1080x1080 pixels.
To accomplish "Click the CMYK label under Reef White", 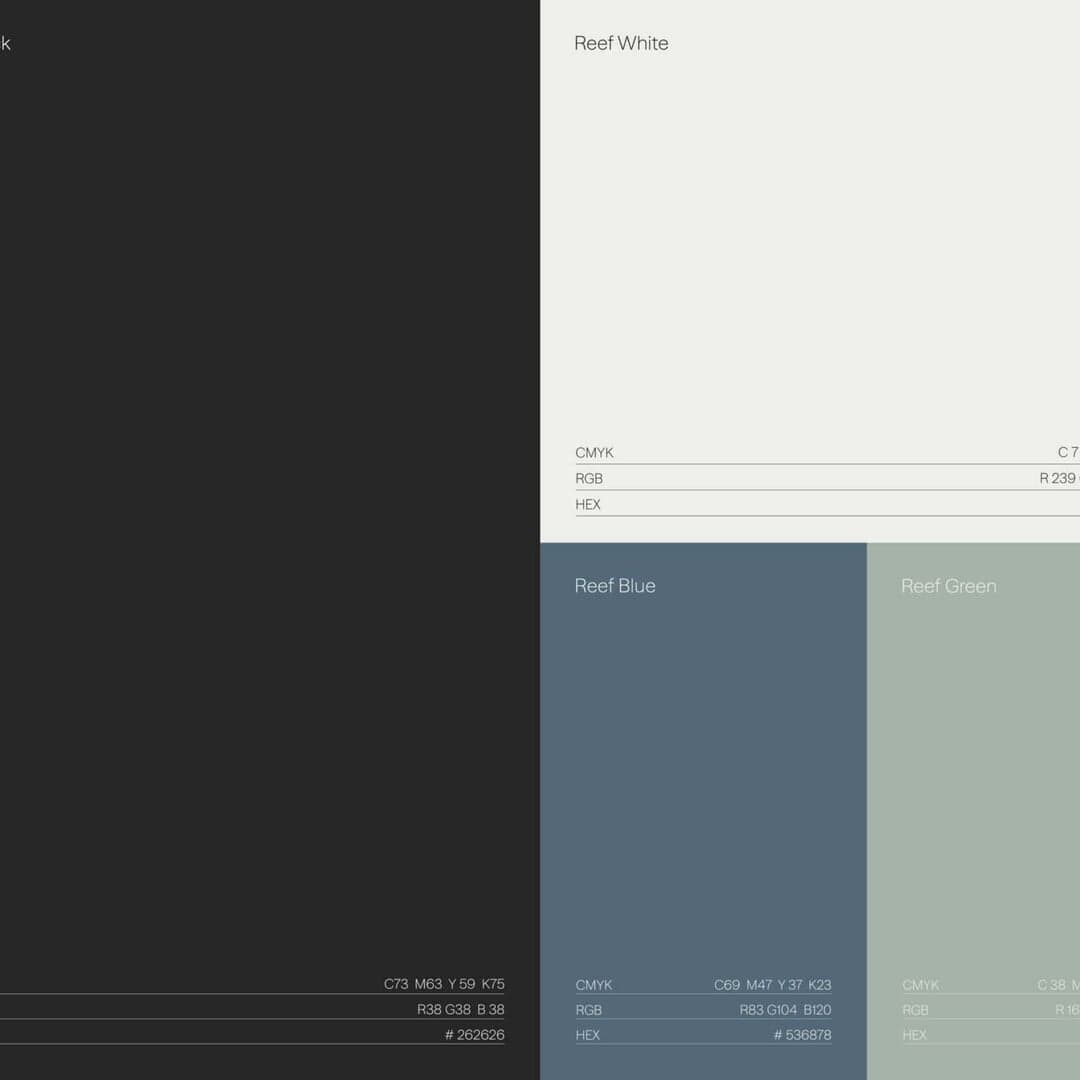I will click(x=594, y=452).
